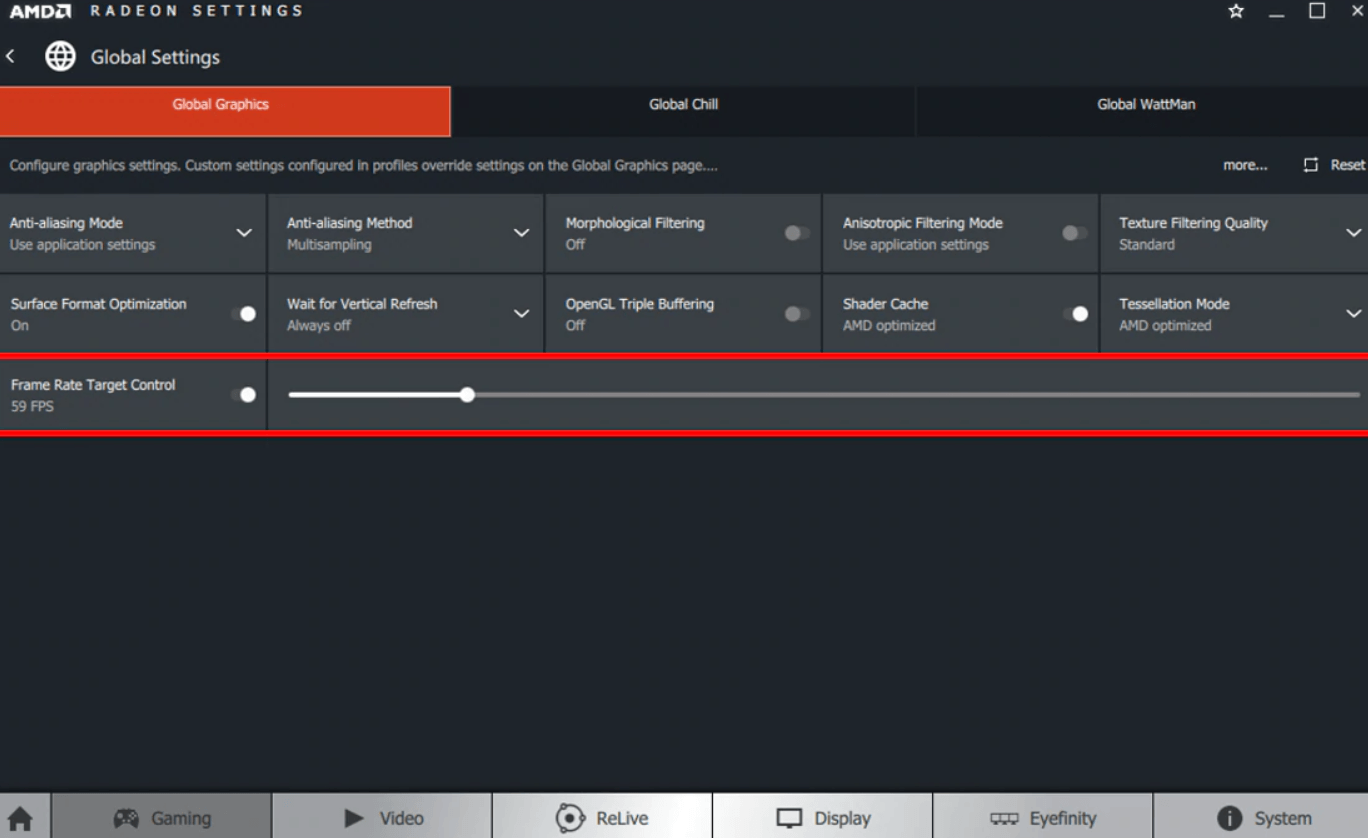Open Texture Filtering Quality dropdown
The image size is (1368, 838).
pos(1353,233)
